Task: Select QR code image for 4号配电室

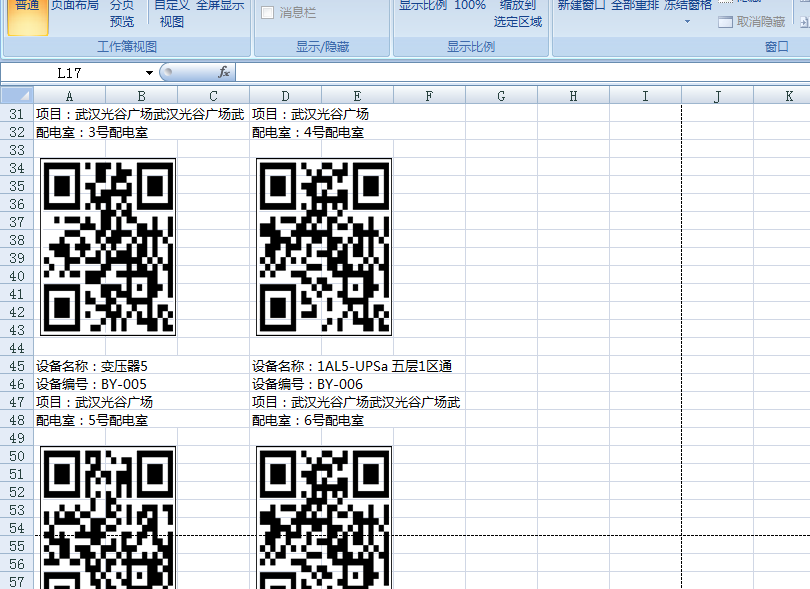Action: point(324,247)
